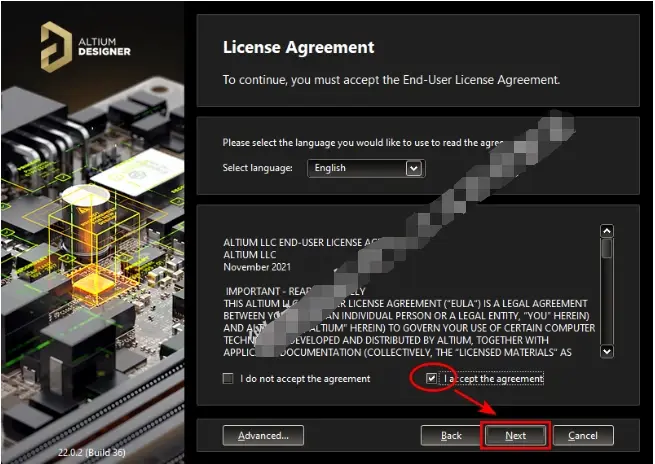Click the empty scrollbar track below the thumb
The image size is (655, 464).
[607, 302]
